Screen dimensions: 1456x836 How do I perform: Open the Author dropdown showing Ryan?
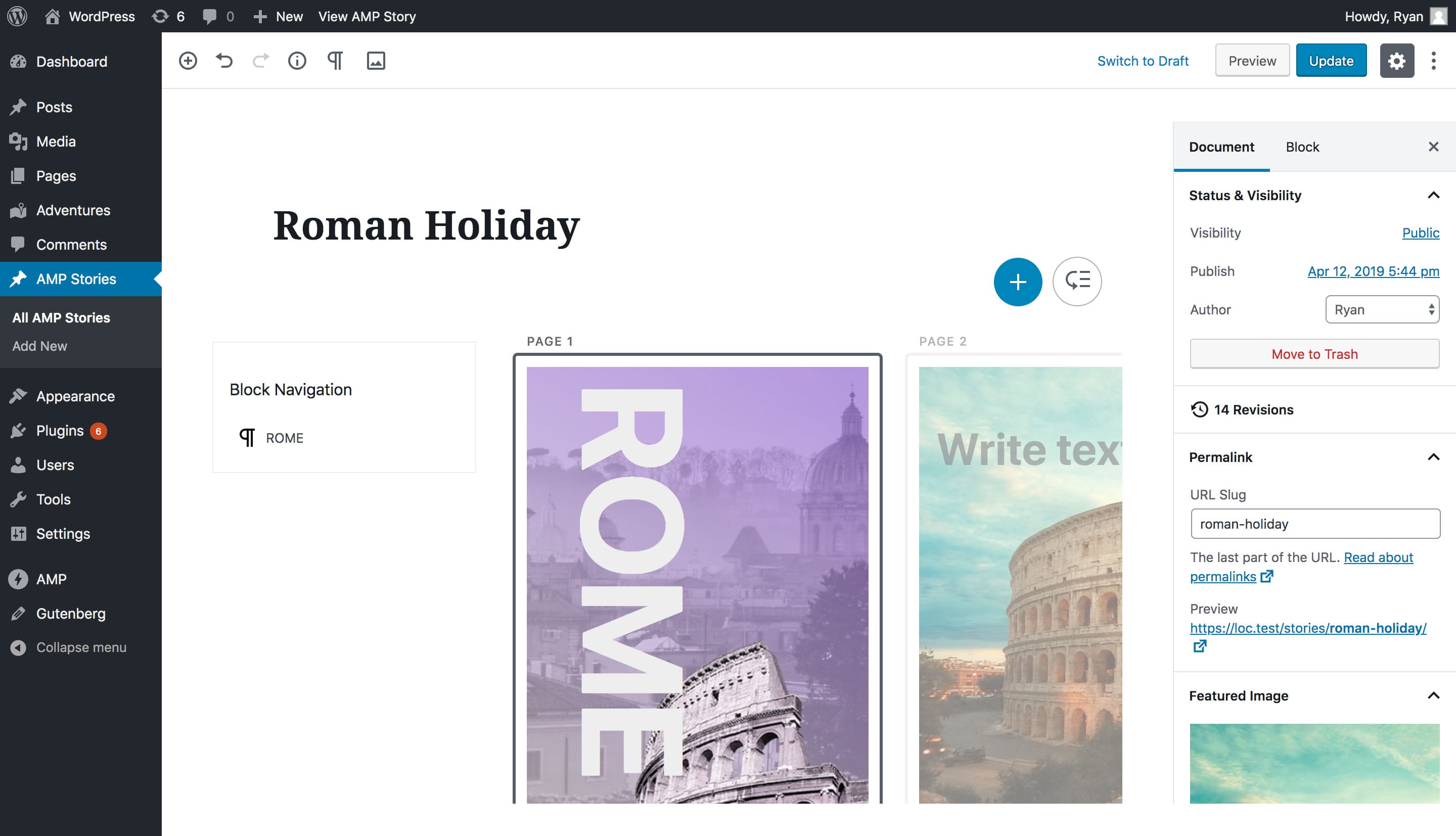1381,310
